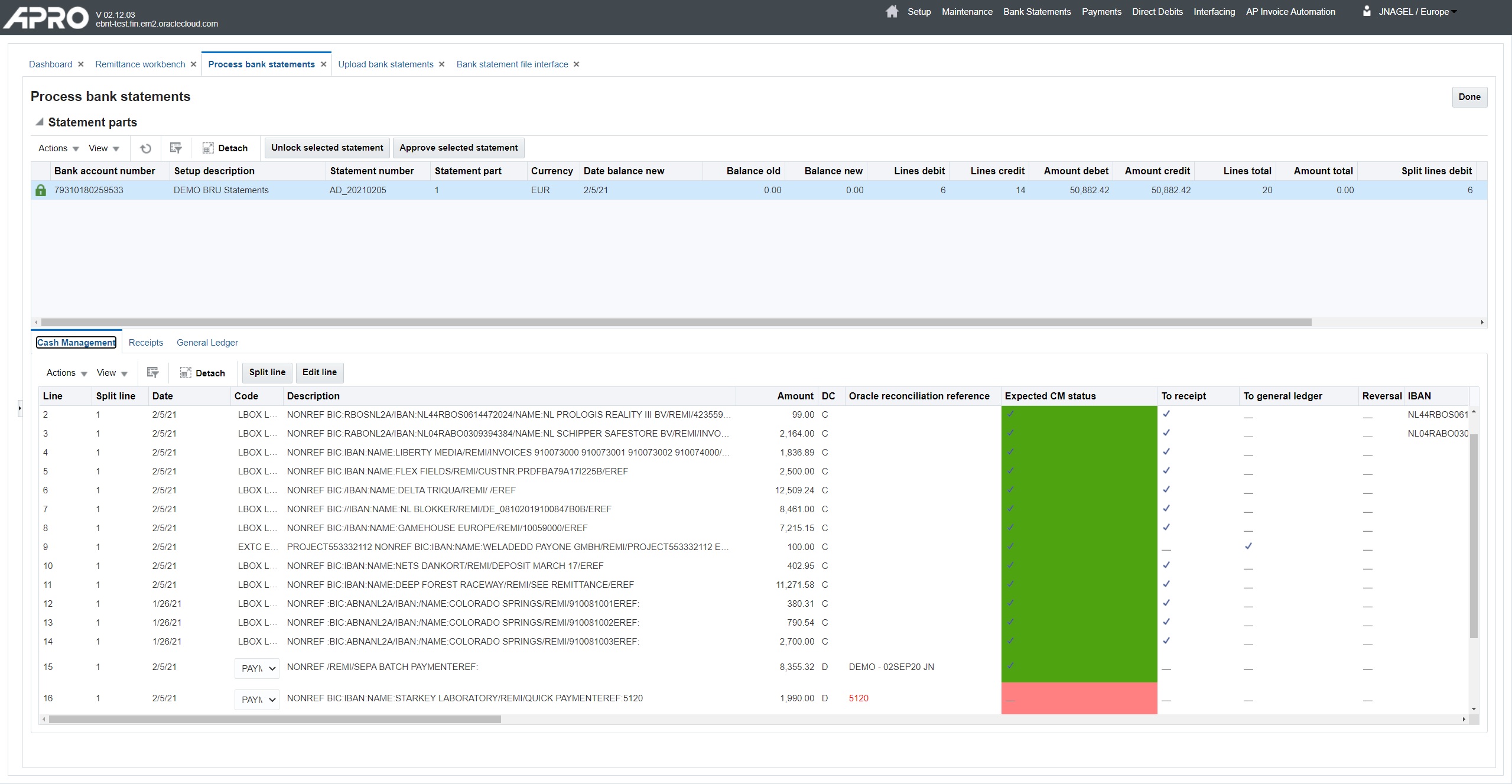Toggle To general ledger check on line 9
The width and height of the screenshot is (1512, 784).
point(1248,546)
